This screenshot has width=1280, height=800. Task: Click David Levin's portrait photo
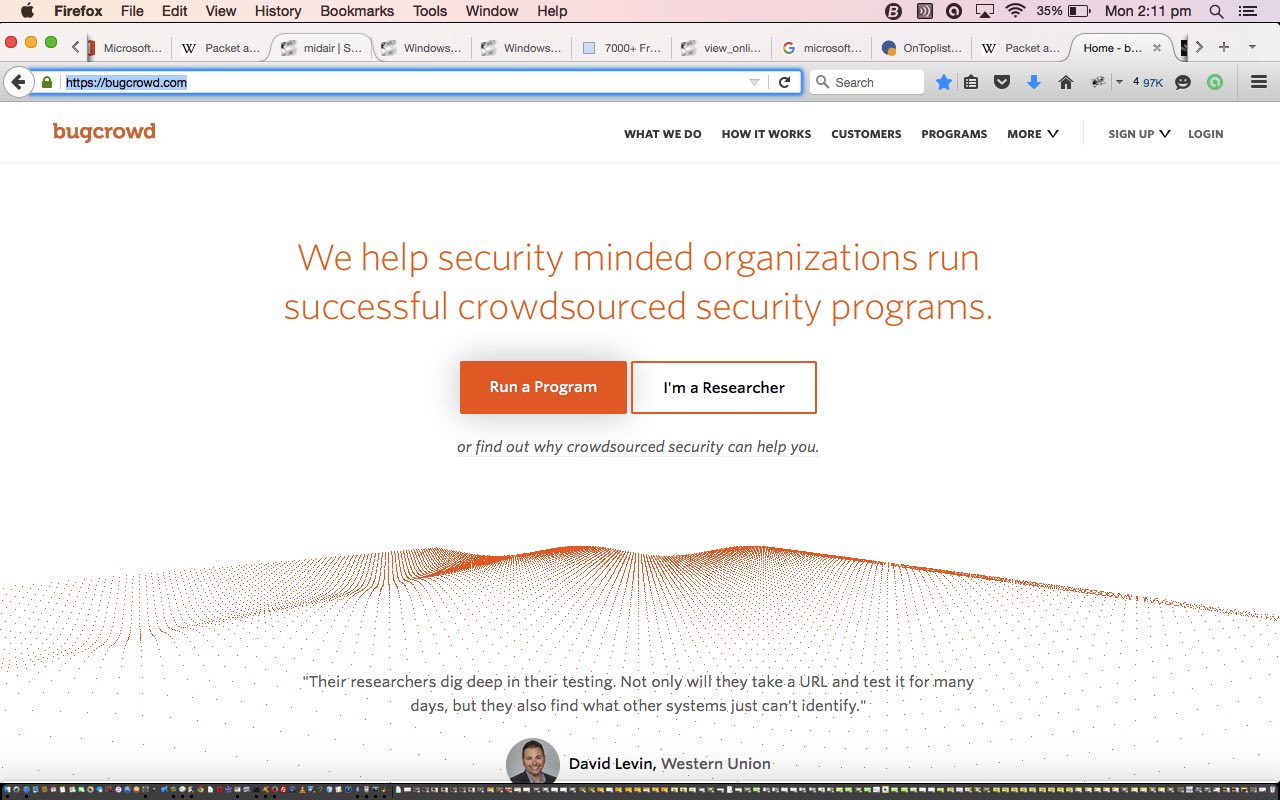[533, 761]
